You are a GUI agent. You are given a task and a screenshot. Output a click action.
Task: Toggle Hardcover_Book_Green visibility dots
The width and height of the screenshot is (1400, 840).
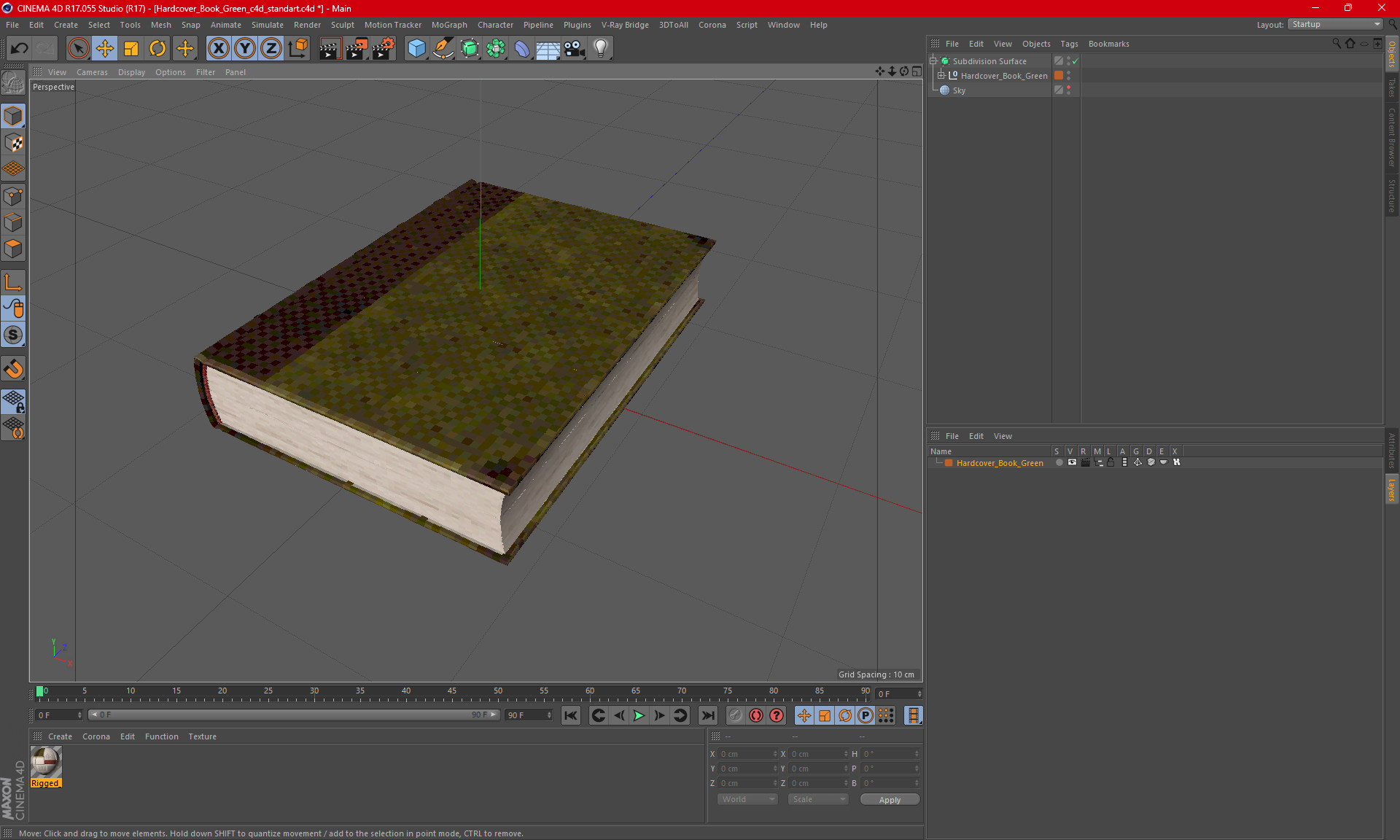pos(1069,75)
